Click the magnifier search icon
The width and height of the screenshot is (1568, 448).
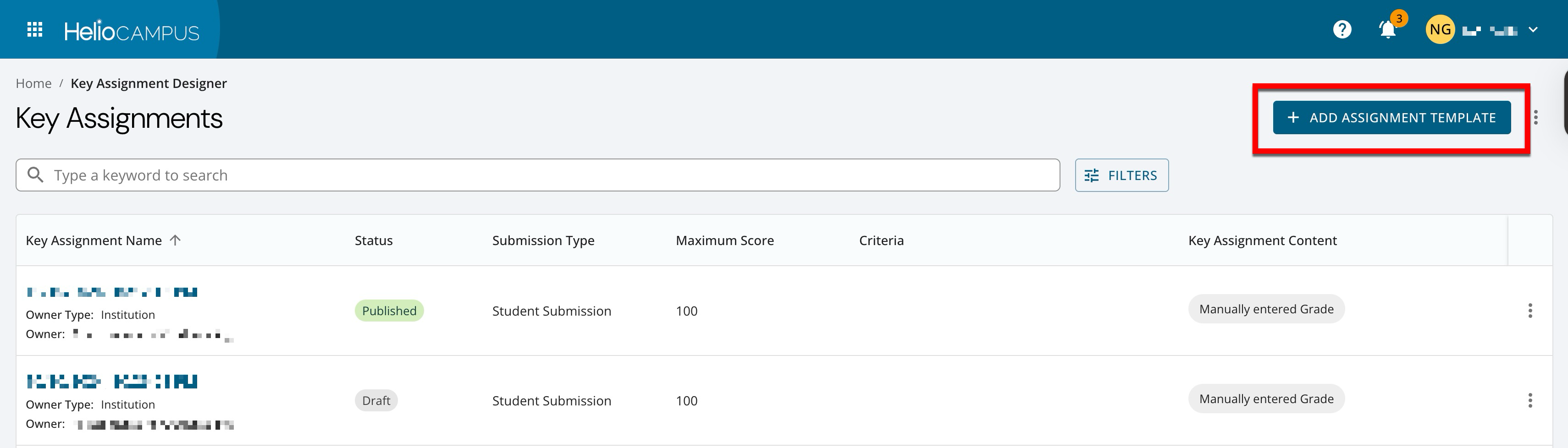[36, 175]
